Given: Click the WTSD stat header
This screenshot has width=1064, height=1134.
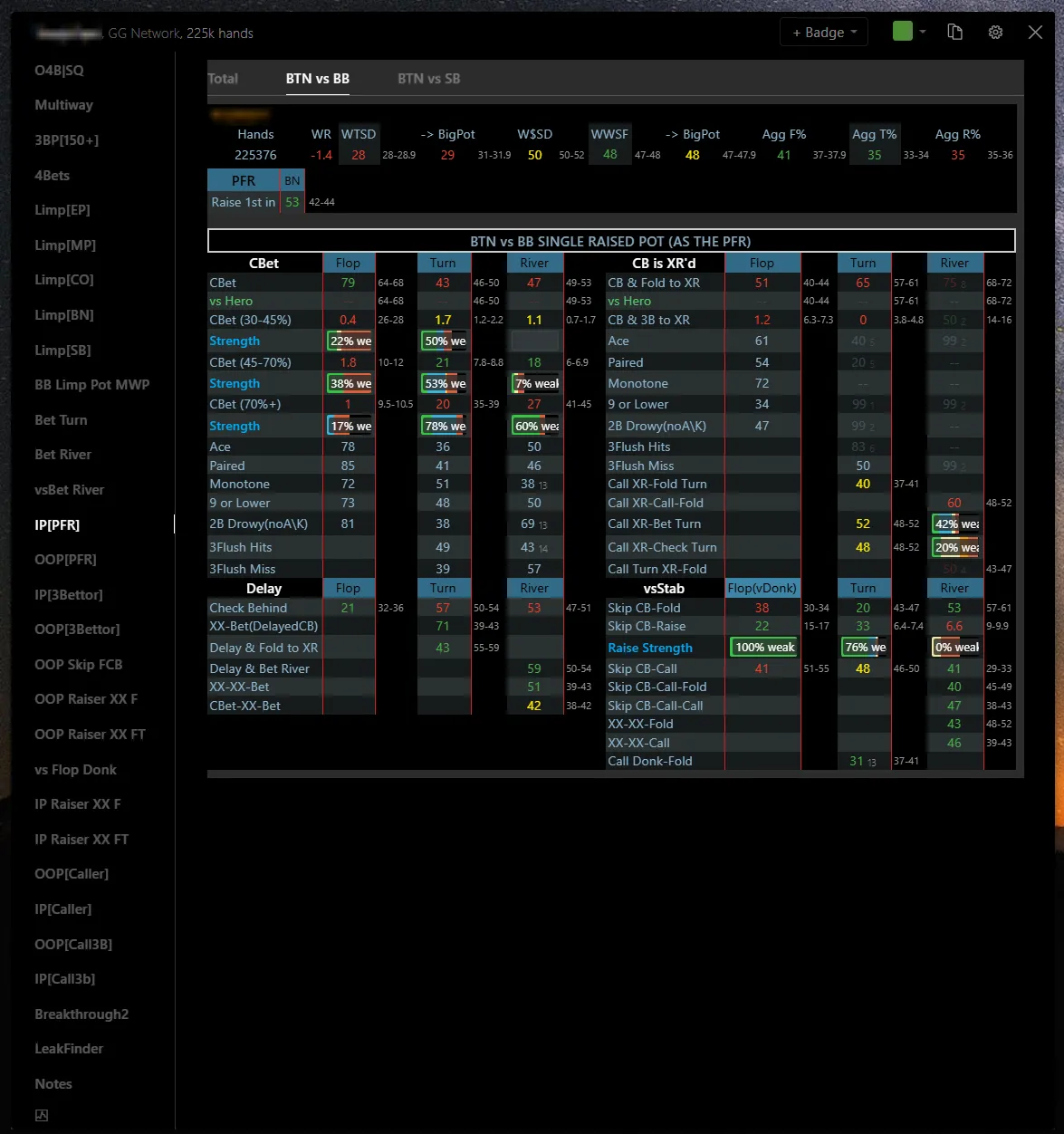Looking at the screenshot, I should [359, 134].
